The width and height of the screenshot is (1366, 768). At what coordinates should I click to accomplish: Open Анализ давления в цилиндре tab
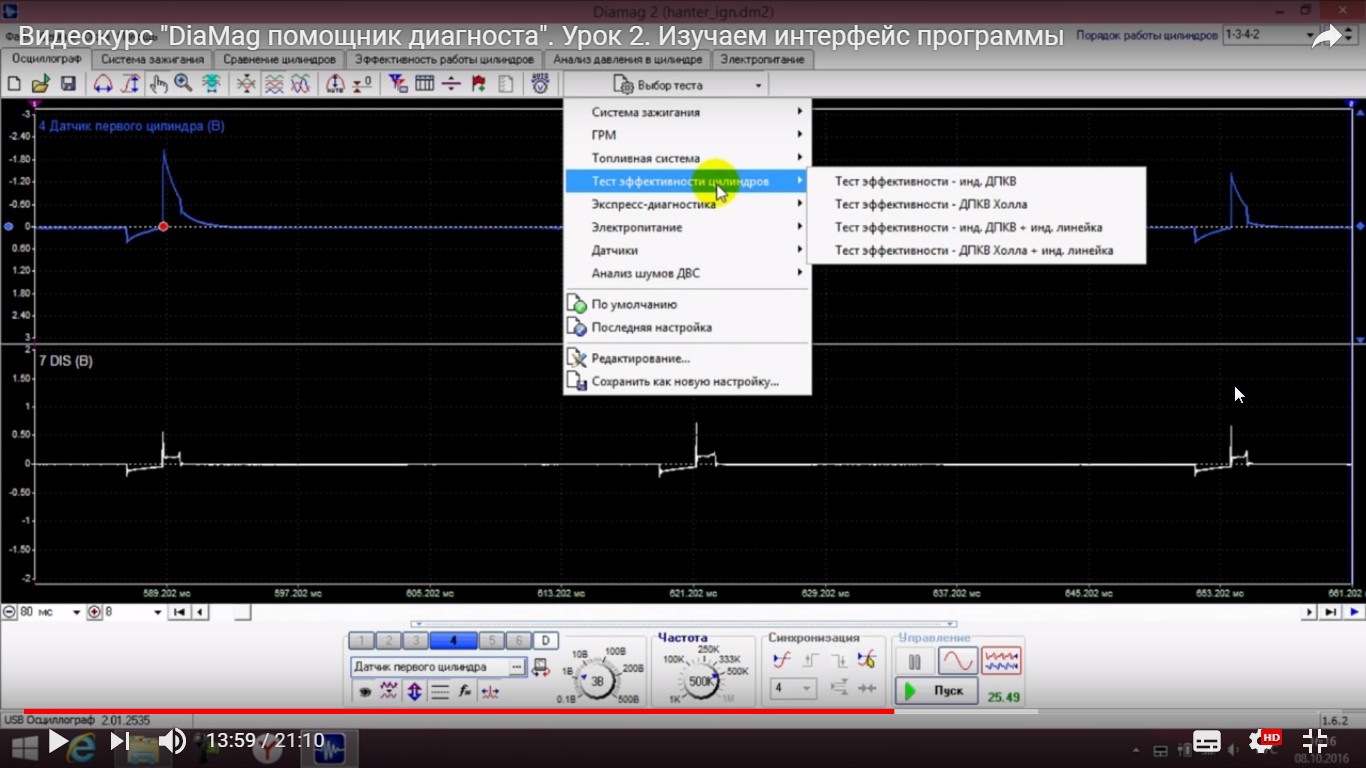628,59
